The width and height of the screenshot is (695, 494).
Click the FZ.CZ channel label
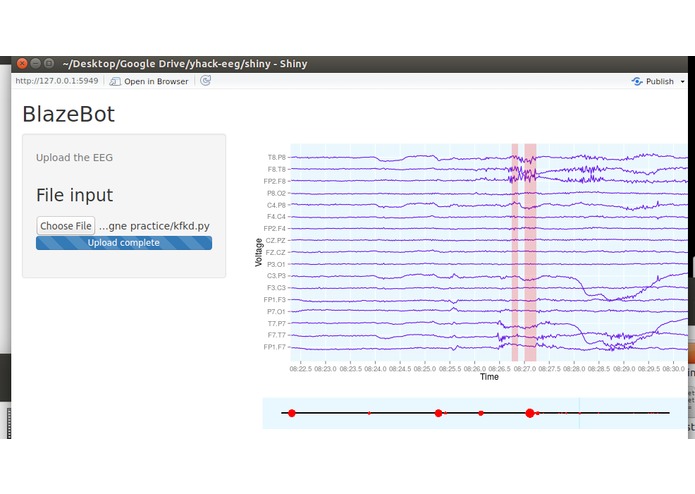pos(276,252)
